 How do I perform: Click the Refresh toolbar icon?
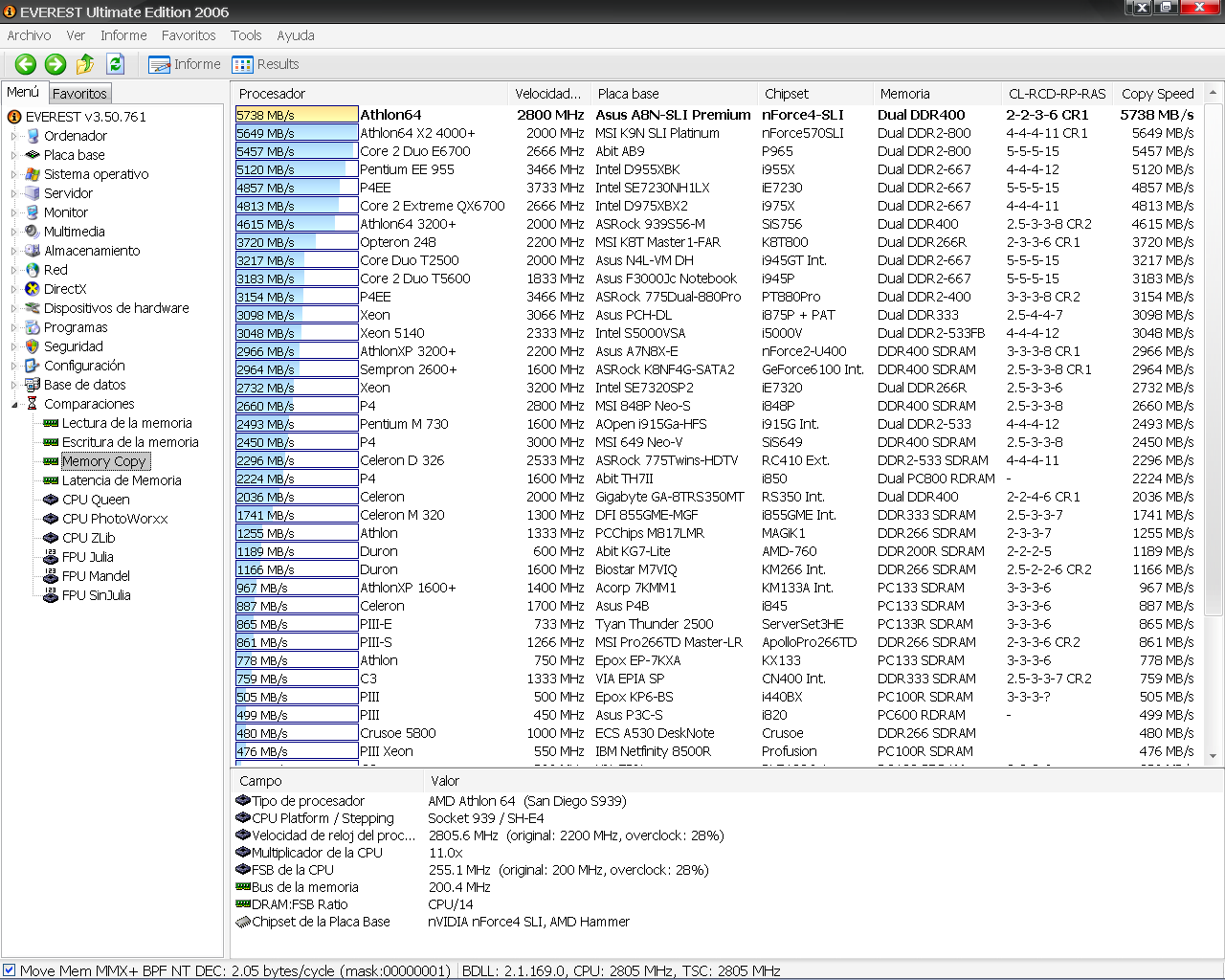[x=116, y=64]
